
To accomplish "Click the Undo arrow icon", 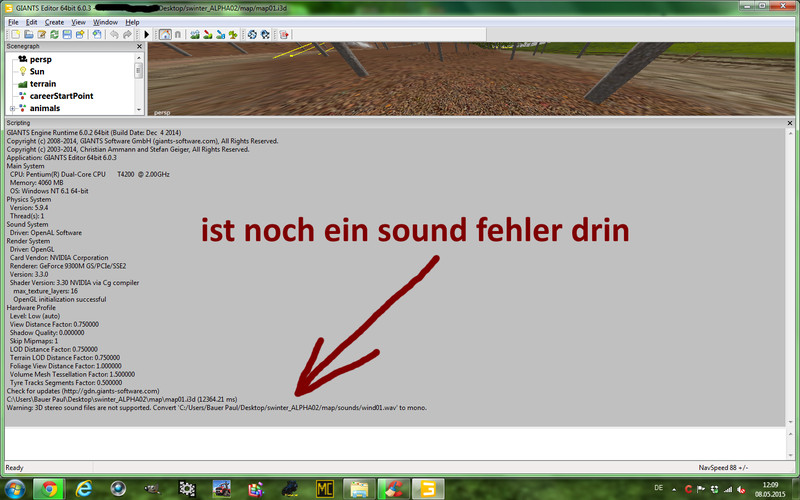I will 113,34.
